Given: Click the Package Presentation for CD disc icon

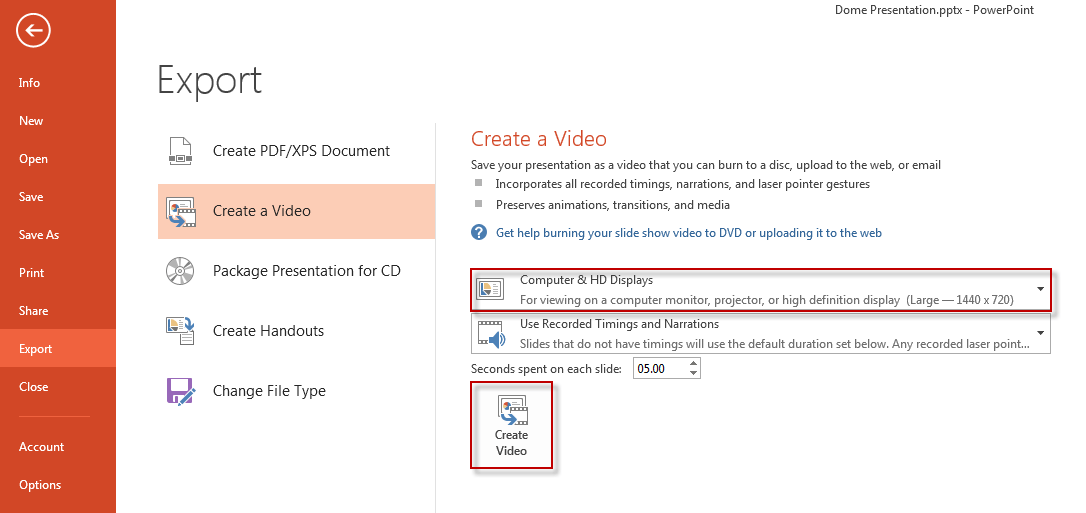Looking at the screenshot, I should click(180, 271).
